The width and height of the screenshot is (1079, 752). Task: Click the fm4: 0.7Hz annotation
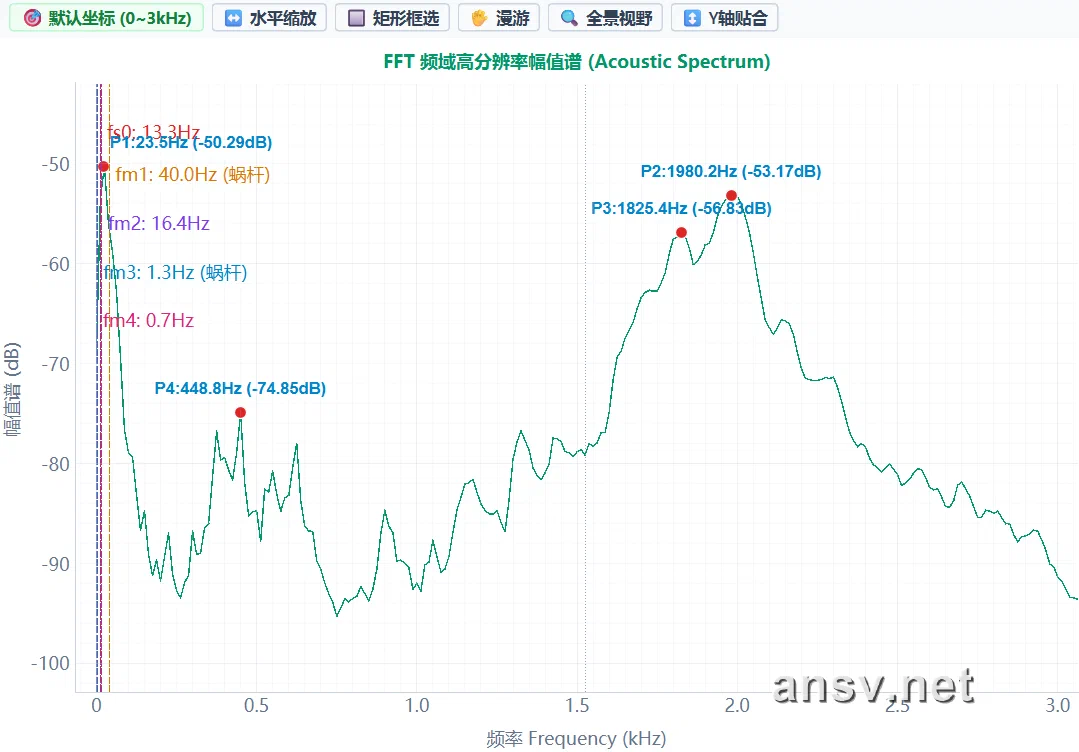tap(149, 321)
